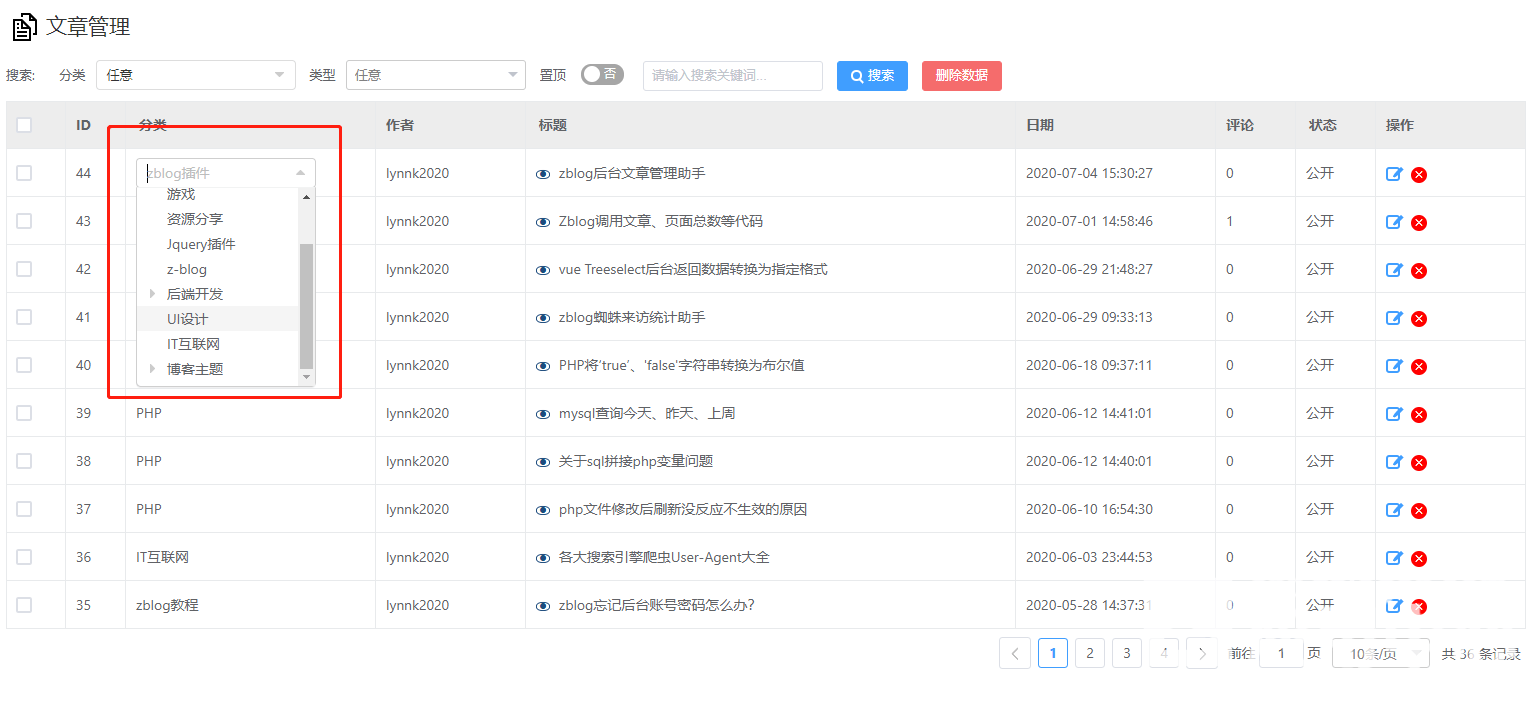The width and height of the screenshot is (1536, 702).
Task: Tick the checkbox for article ID 38
Action: (24, 461)
